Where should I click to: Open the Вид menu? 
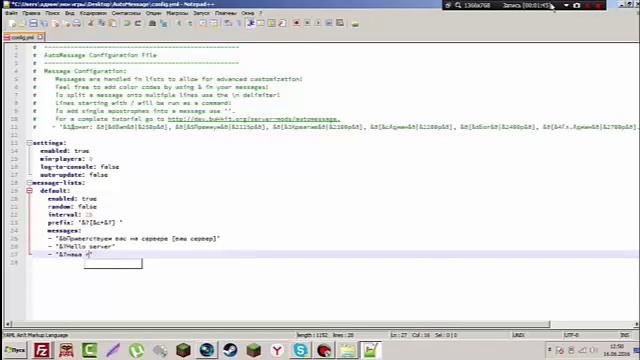[x=70, y=13]
